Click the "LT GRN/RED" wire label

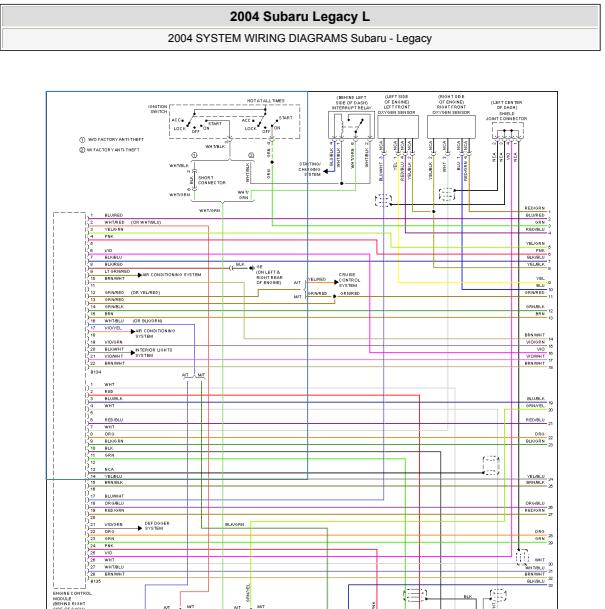coord(117,271)
